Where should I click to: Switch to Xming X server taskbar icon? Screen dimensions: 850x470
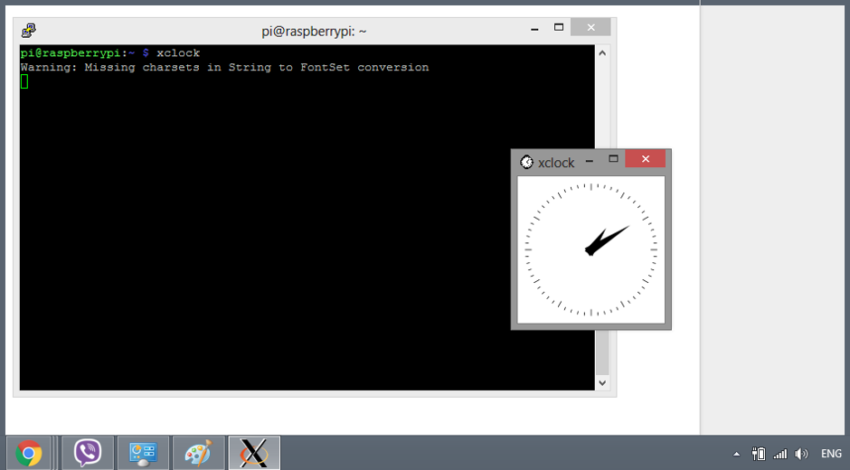(254, 453)
